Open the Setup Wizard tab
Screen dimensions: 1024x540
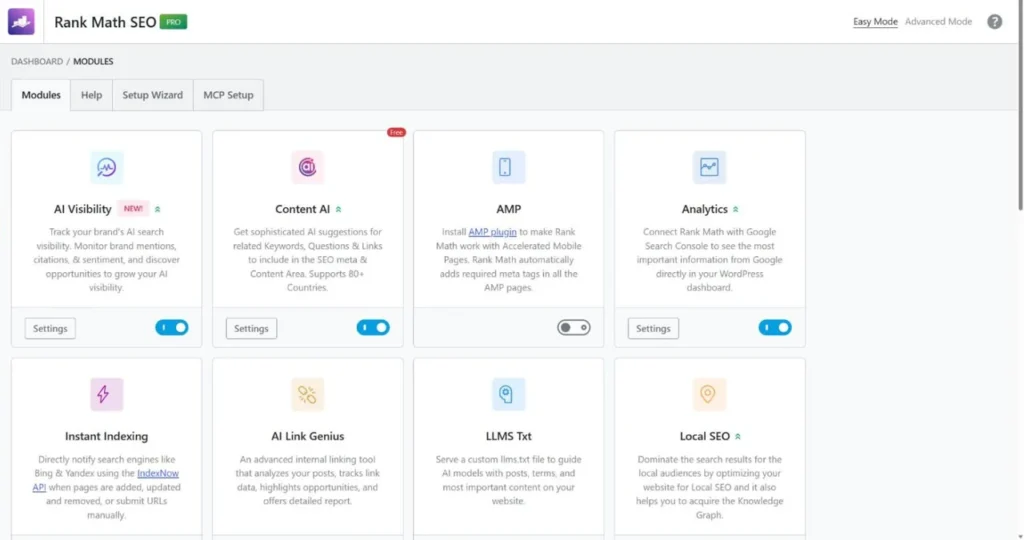click(x=153, y=95)
